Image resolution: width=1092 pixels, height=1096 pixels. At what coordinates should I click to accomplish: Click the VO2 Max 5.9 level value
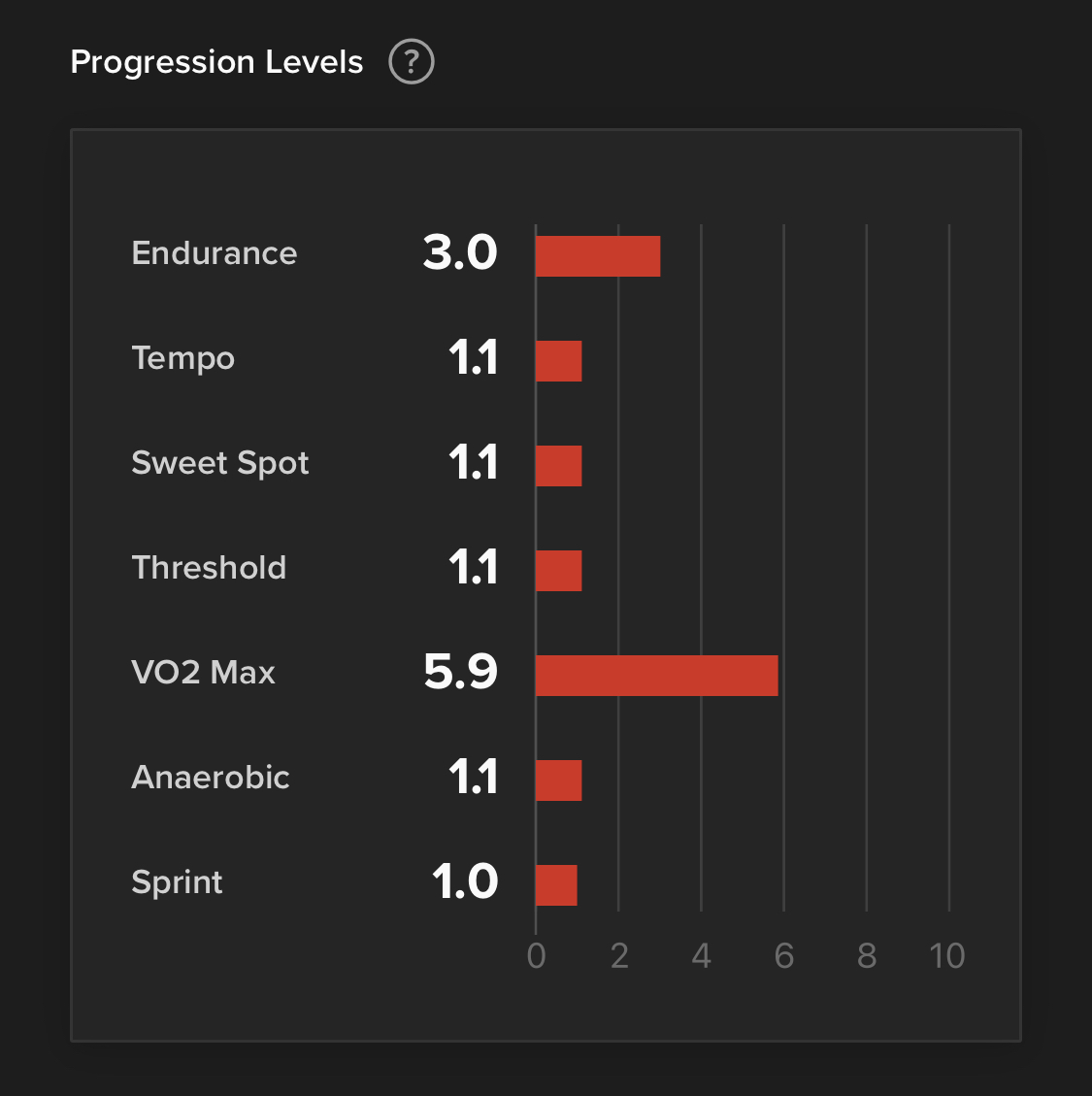(461, 672)
